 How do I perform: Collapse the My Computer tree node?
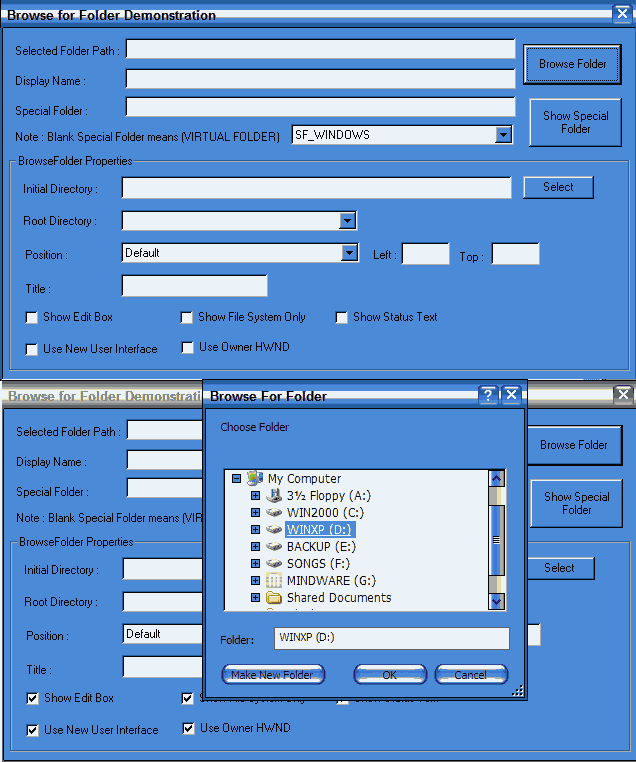pos(237,479)
